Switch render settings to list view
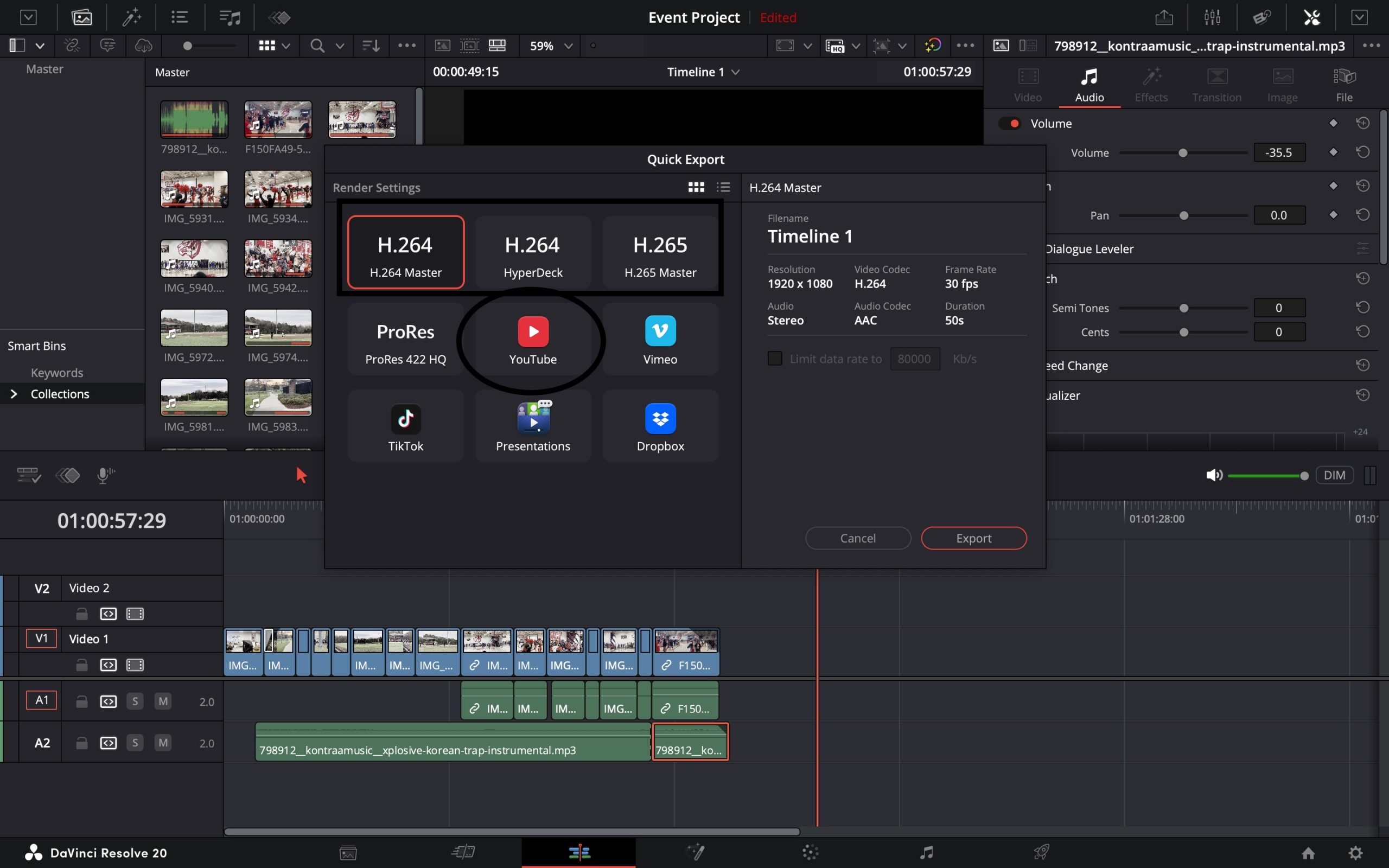 click(723, 187)
